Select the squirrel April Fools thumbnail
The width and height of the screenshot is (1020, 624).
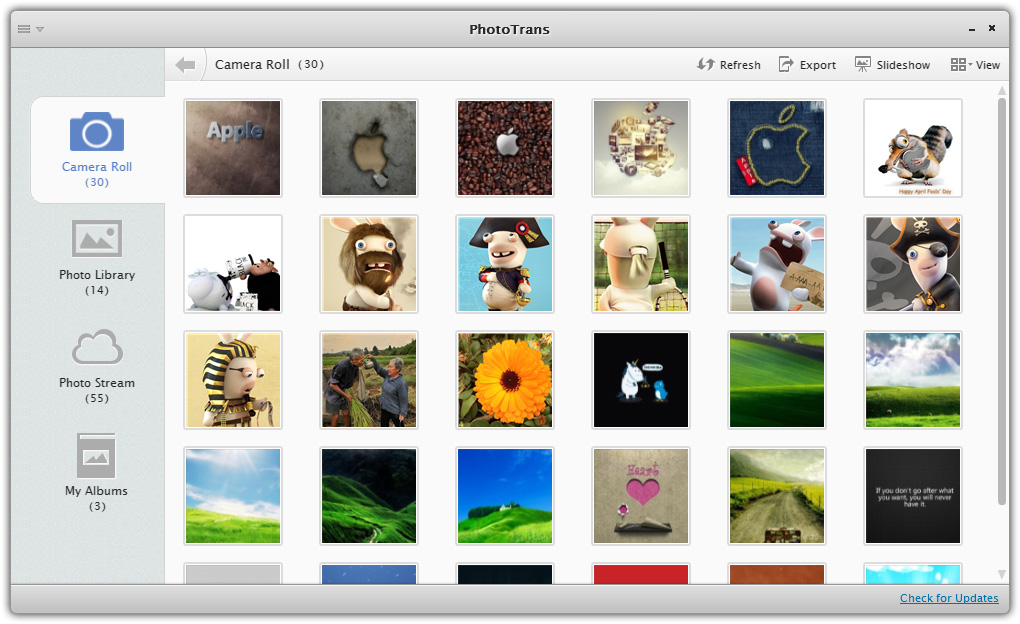(913, 148)
